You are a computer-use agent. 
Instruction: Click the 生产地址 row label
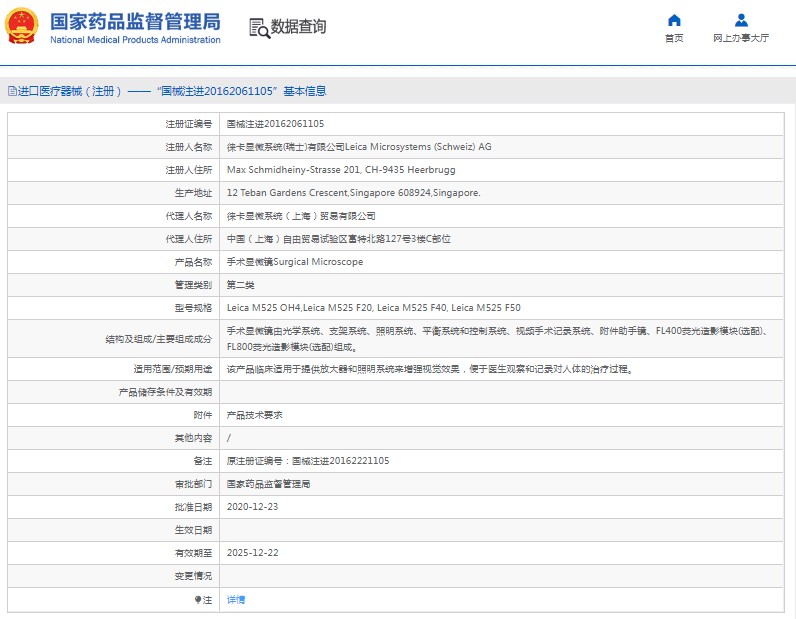[x=193, y=193]
